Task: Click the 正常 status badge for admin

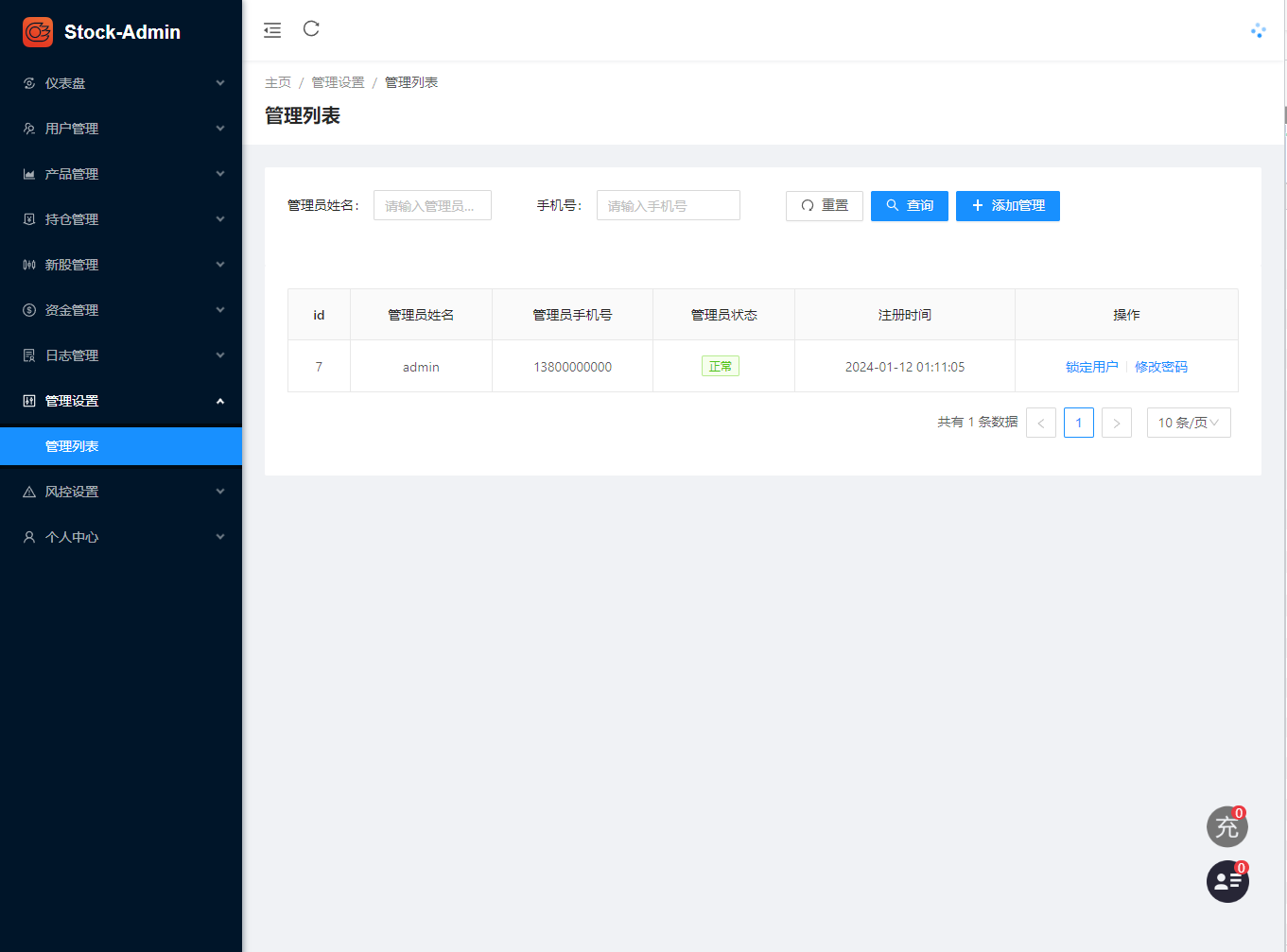Action: click(x=721, y=366)
